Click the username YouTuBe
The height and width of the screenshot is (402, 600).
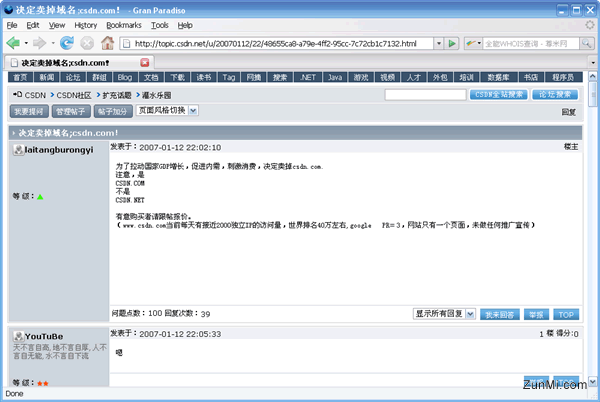tap(44, 337)
